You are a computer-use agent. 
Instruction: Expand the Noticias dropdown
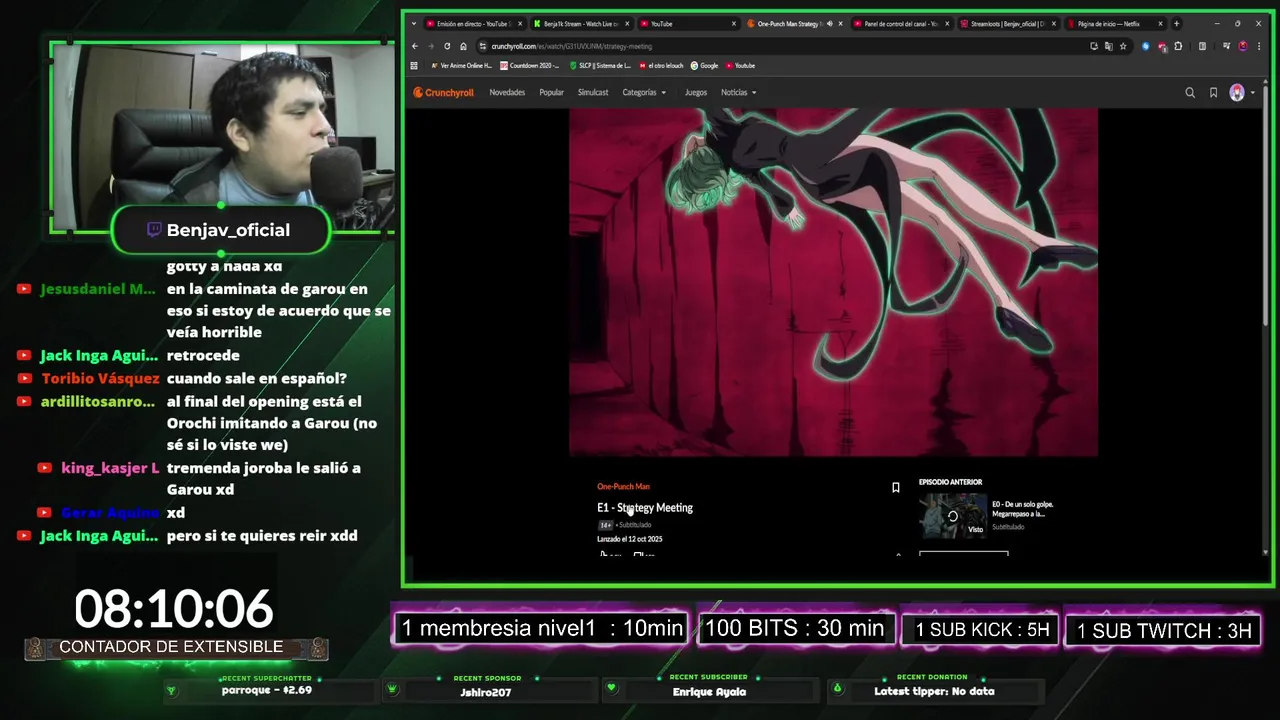pyautogui.click(x=739, y=93)
